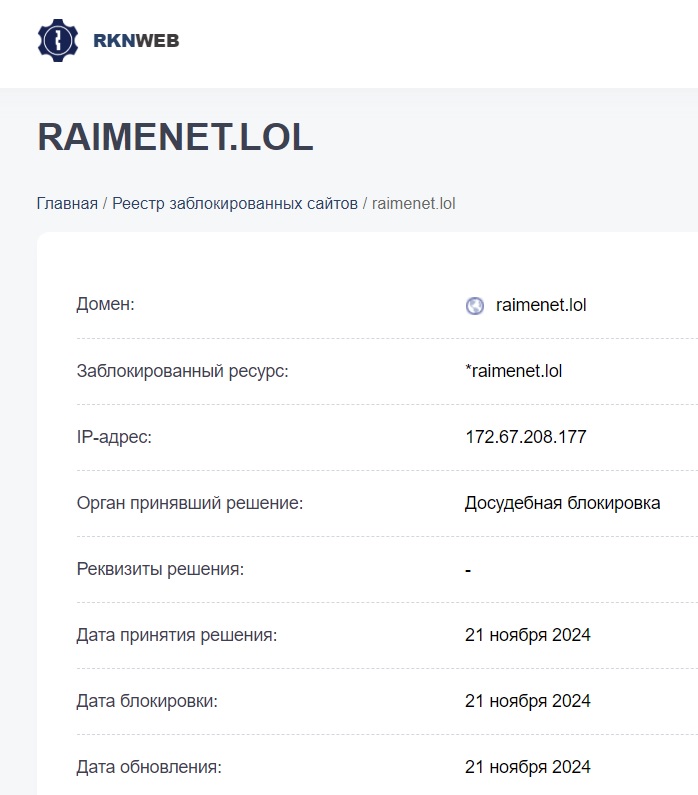Click the Дата обновления: label
The width and height of the screenshot is (698, 795).
(x=149, y=767)
